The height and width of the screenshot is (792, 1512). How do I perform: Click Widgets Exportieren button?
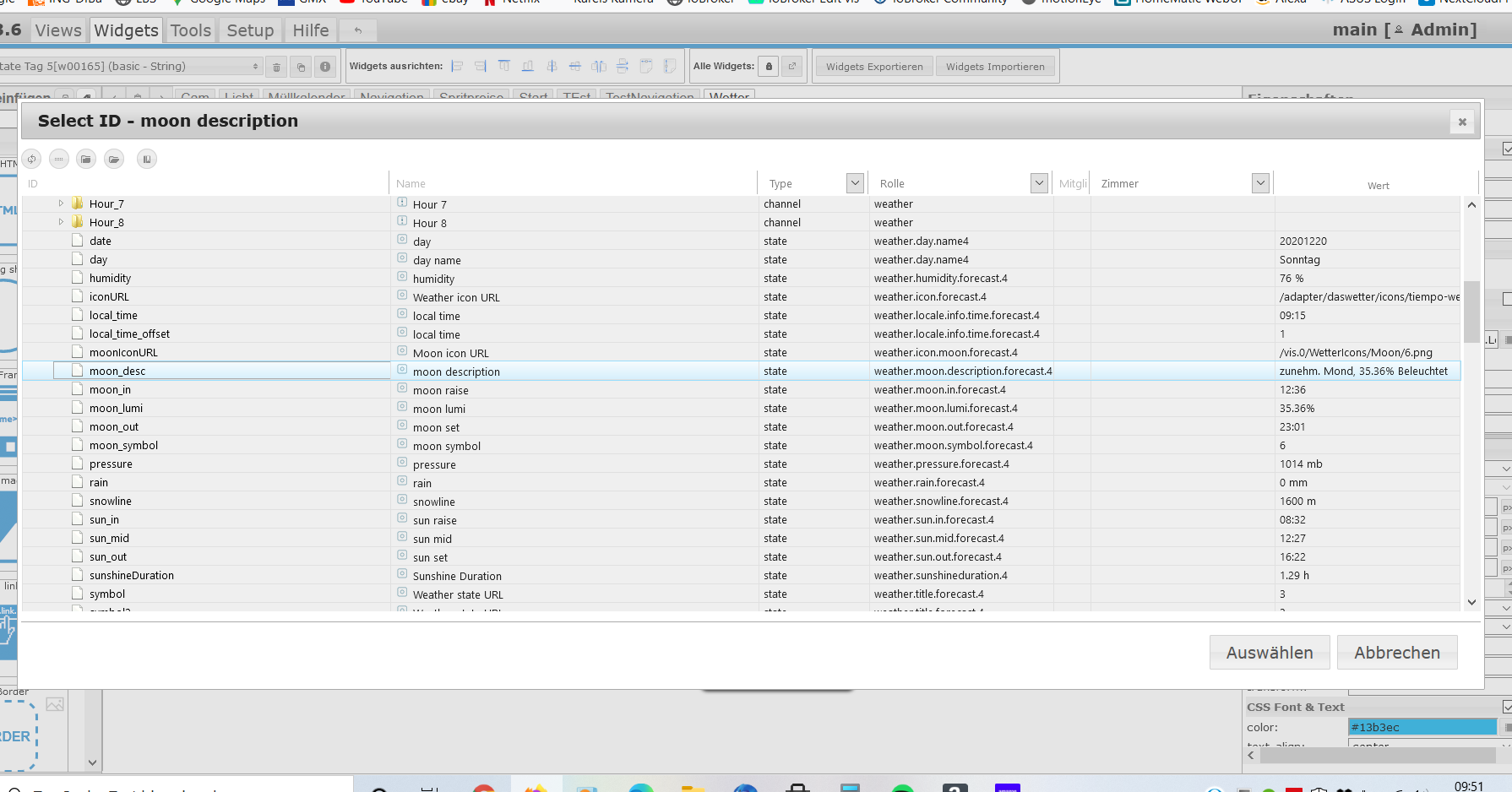coord(874,67)
